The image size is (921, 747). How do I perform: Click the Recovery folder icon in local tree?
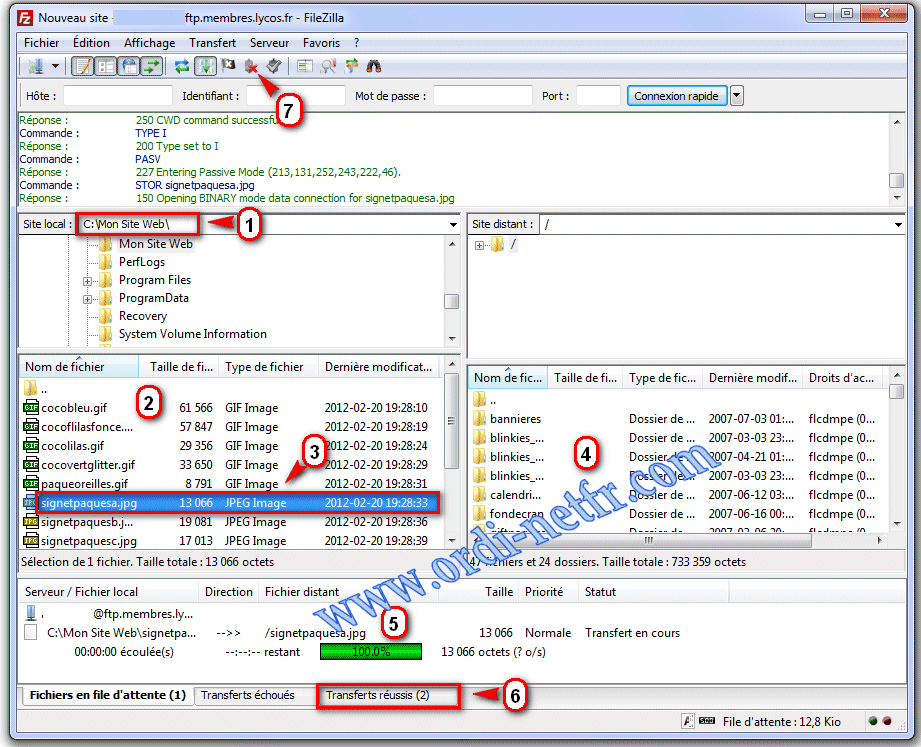pyautogui.click(x=106, y=316)
